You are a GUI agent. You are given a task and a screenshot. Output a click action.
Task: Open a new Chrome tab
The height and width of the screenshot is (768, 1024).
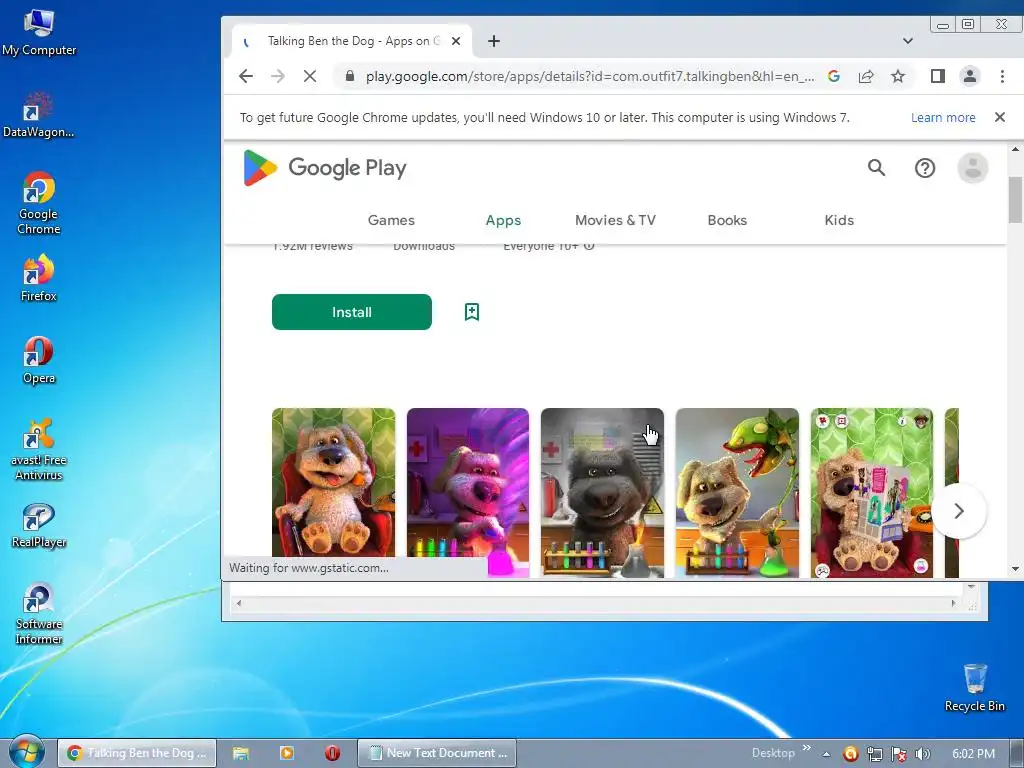pyautogui.click(x=494, y=41)
